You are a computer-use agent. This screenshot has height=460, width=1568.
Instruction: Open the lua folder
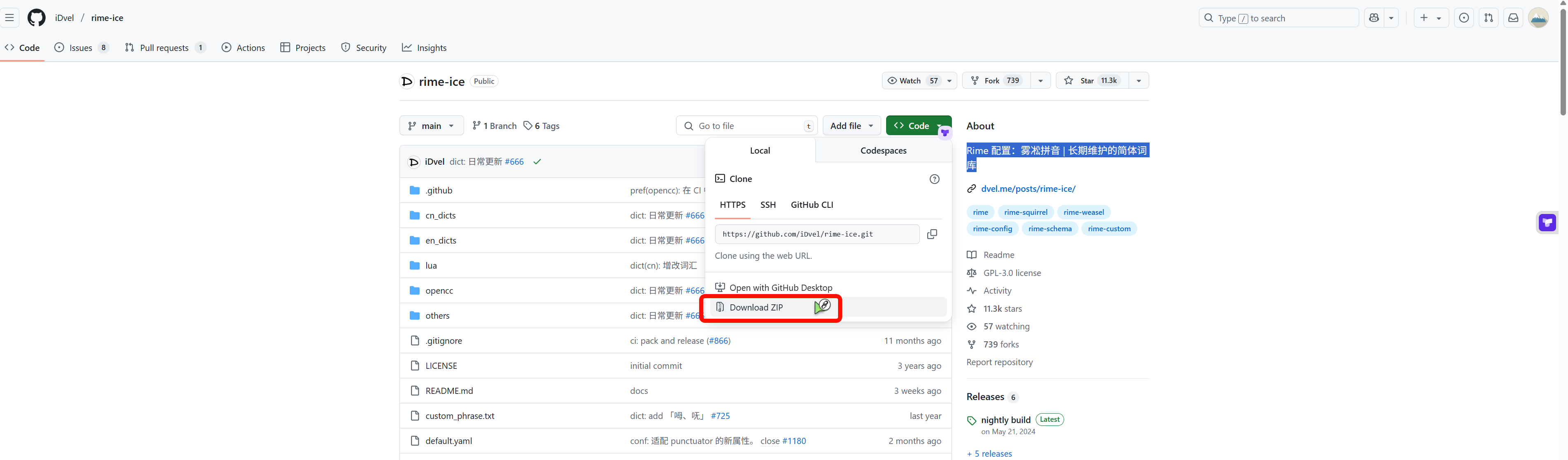[x=431, y=265]
